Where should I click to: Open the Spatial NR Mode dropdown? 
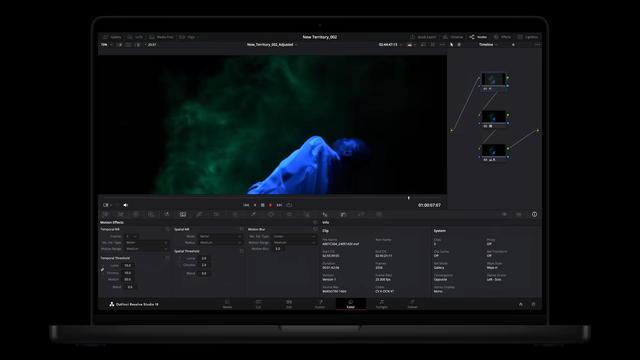point(220,236)
